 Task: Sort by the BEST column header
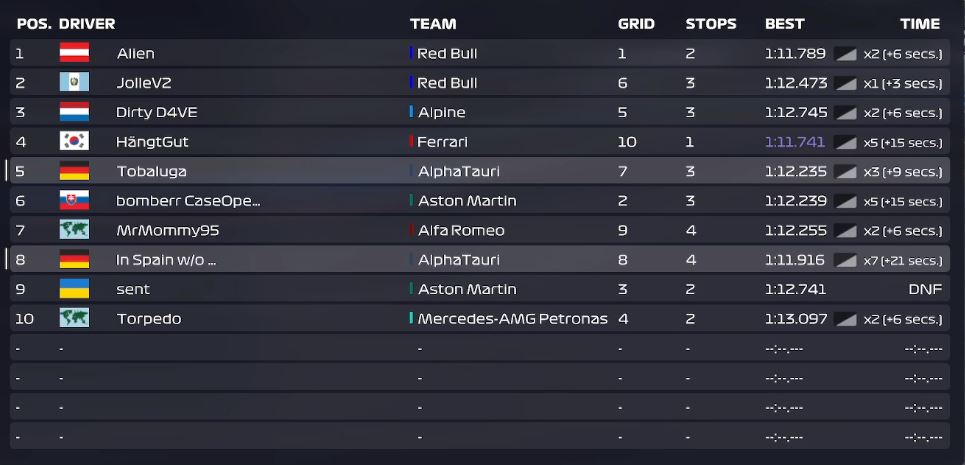coord(785,24)
